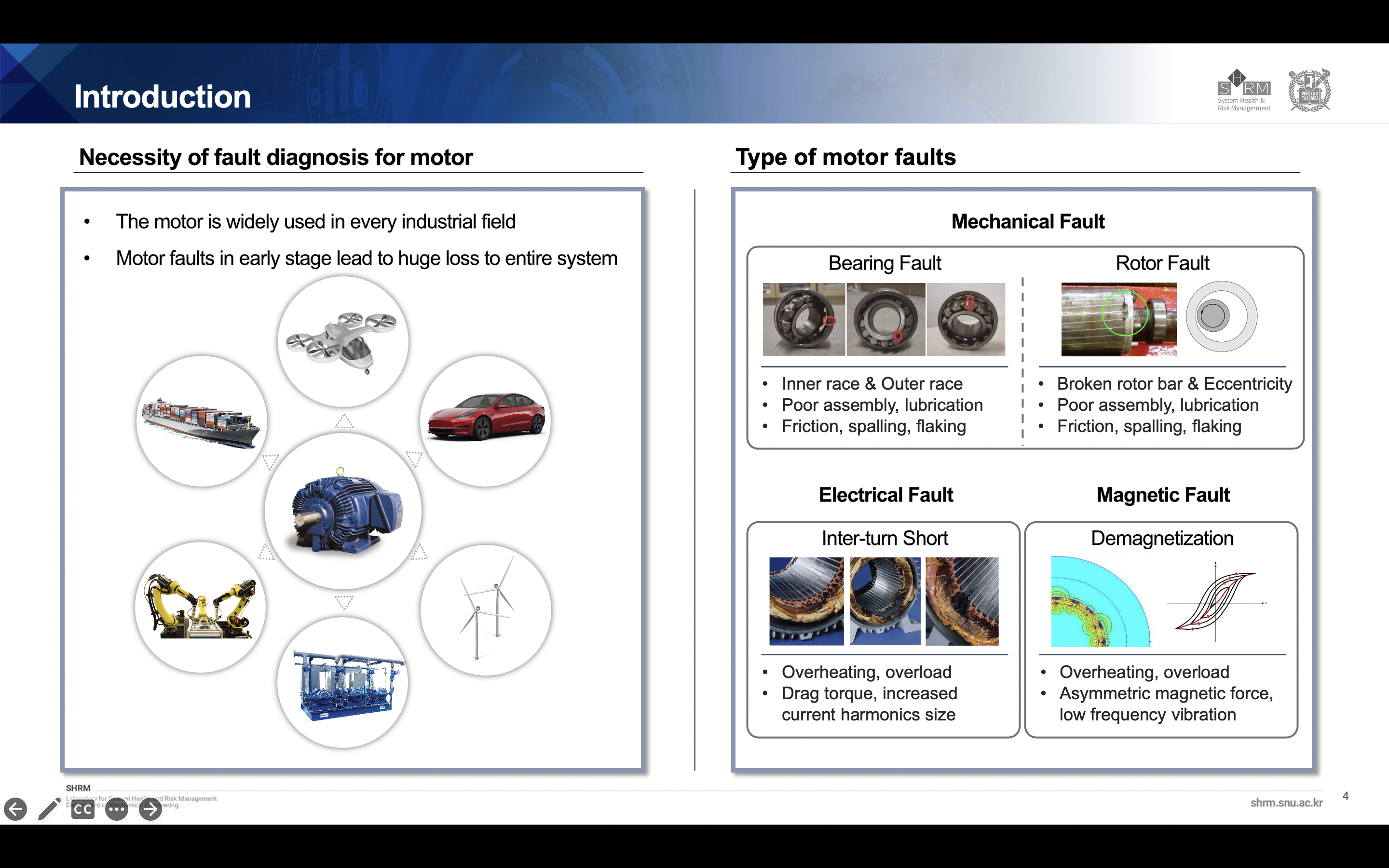The image size is (1389, 868).
Task: Click the eccentricity ring diagram
Action: point(1221,316)
